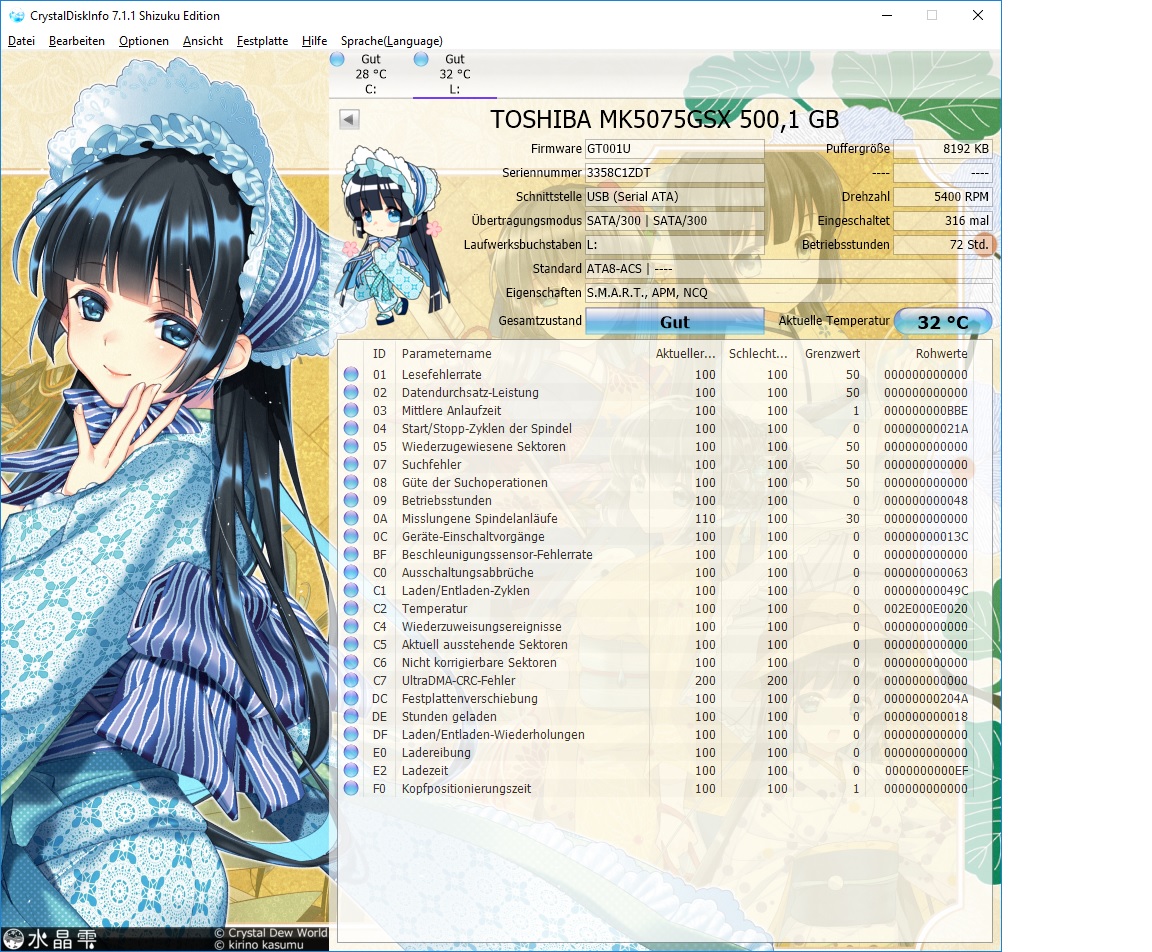Click status icon for Güte der Suchoperationen

pyautogui.click(x=351, y=483)
